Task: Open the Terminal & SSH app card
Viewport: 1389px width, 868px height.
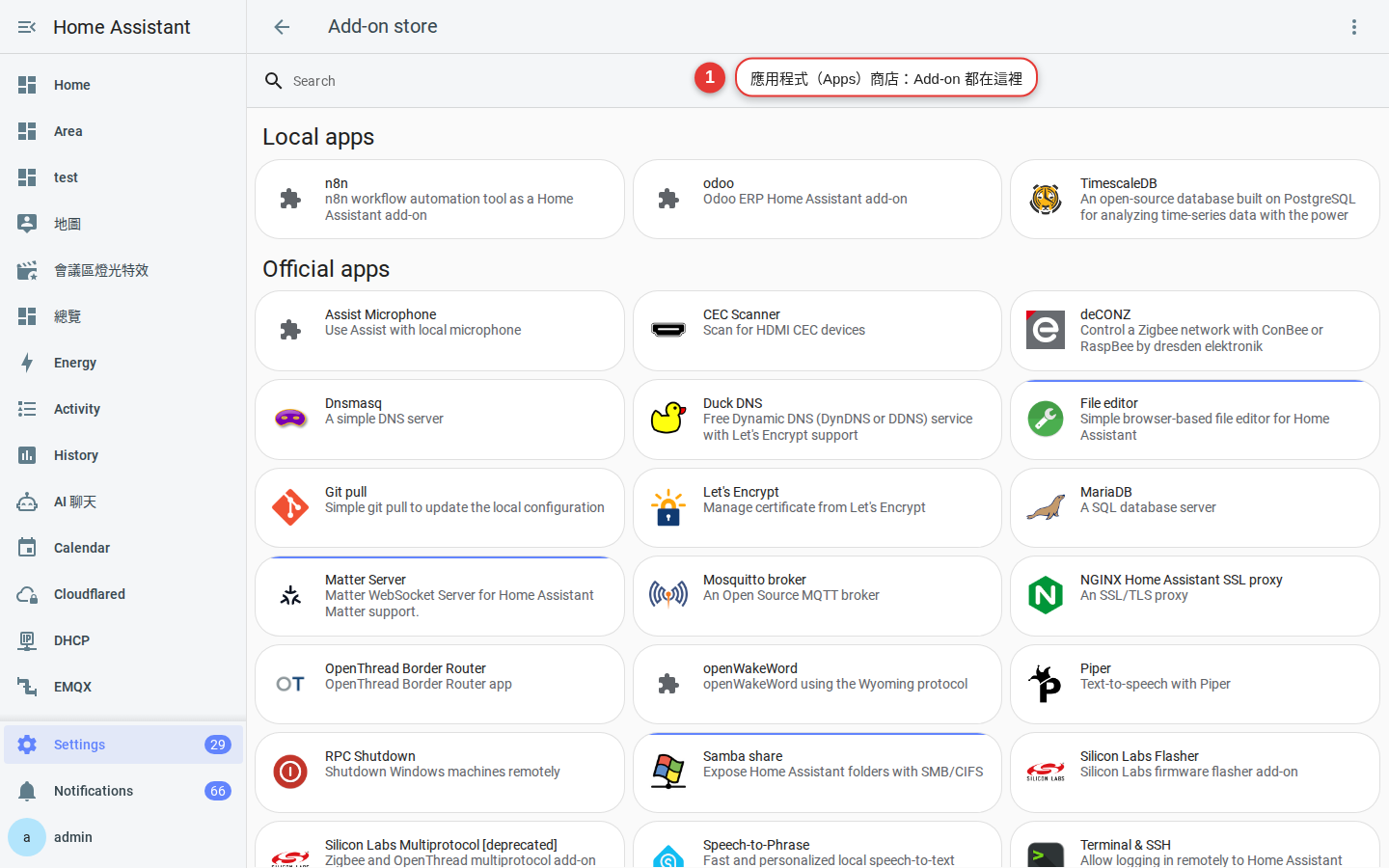Action: pyautogui.click(x=1194, y=845)
